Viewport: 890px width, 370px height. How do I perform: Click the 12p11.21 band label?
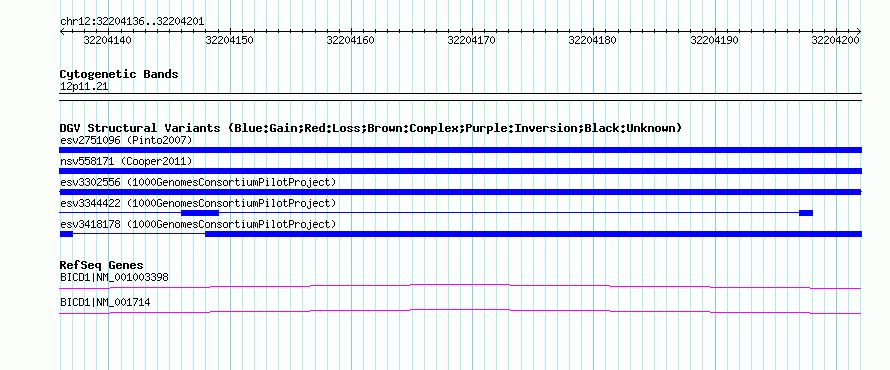84,87
